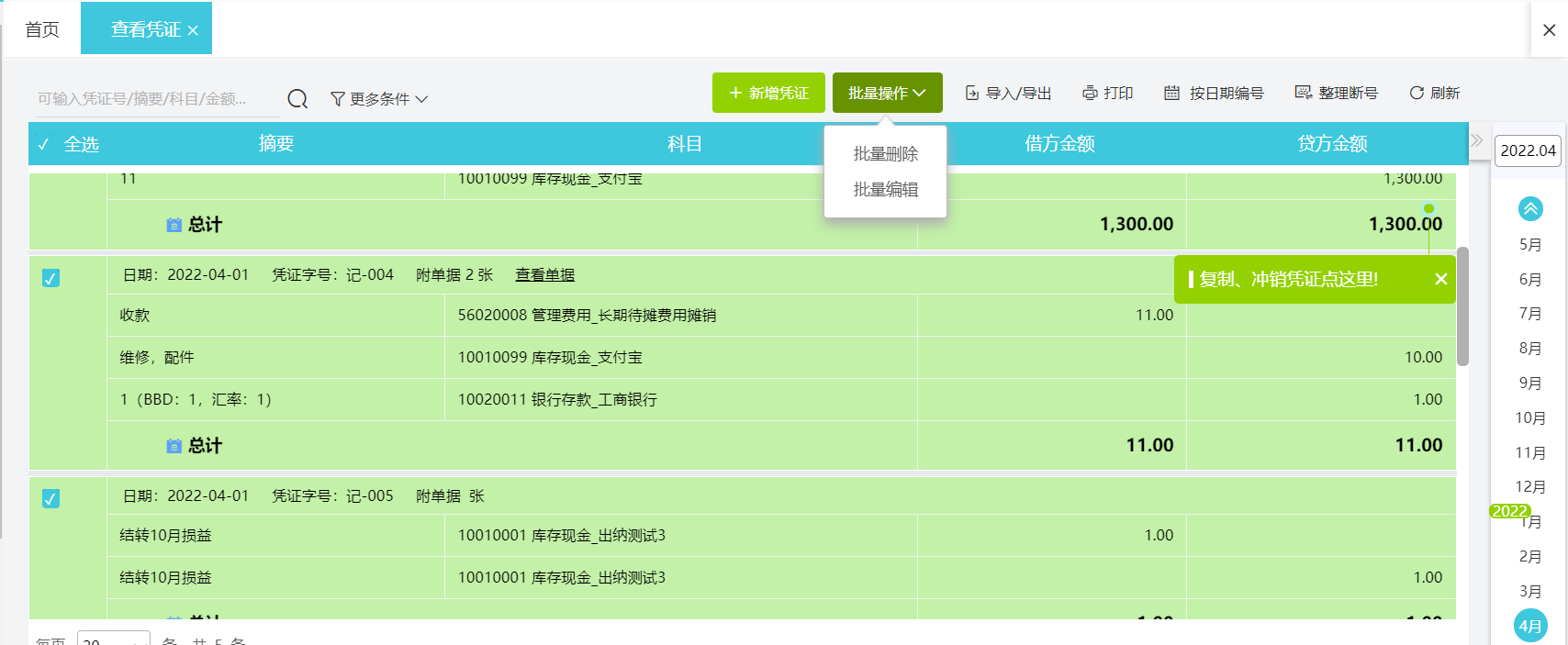Toggle the select all (全选) checkbox
Screen dimensions: 1568x645
click(x=44, y=144)
